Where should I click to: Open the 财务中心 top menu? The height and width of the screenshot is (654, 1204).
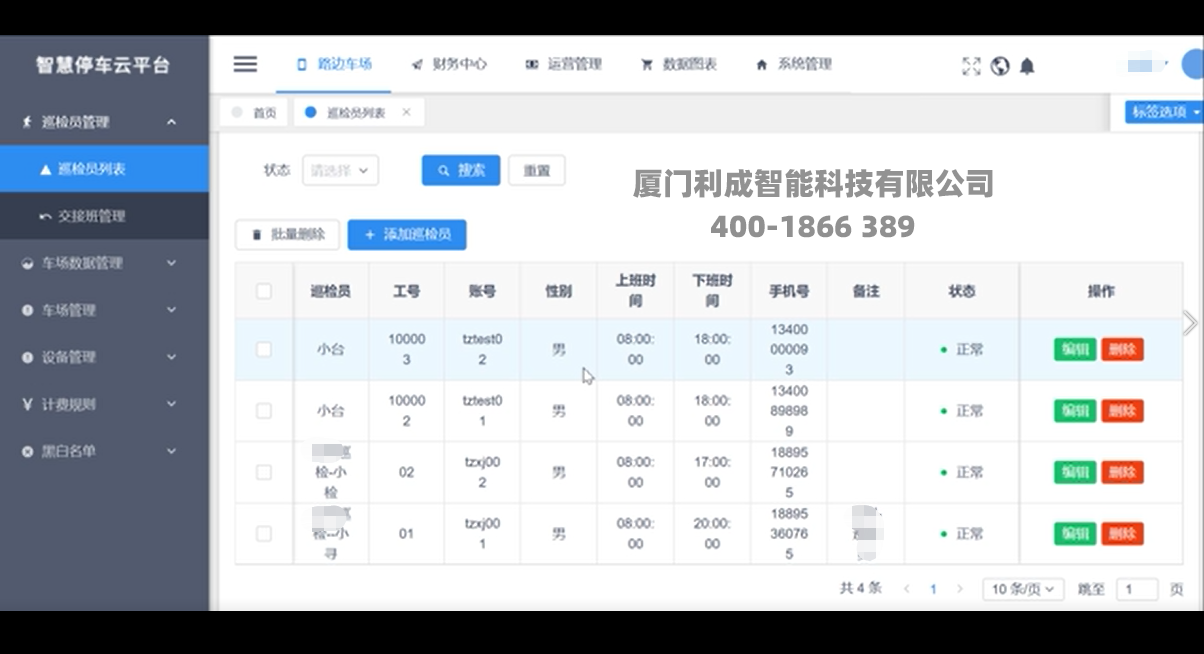point(449,64)
